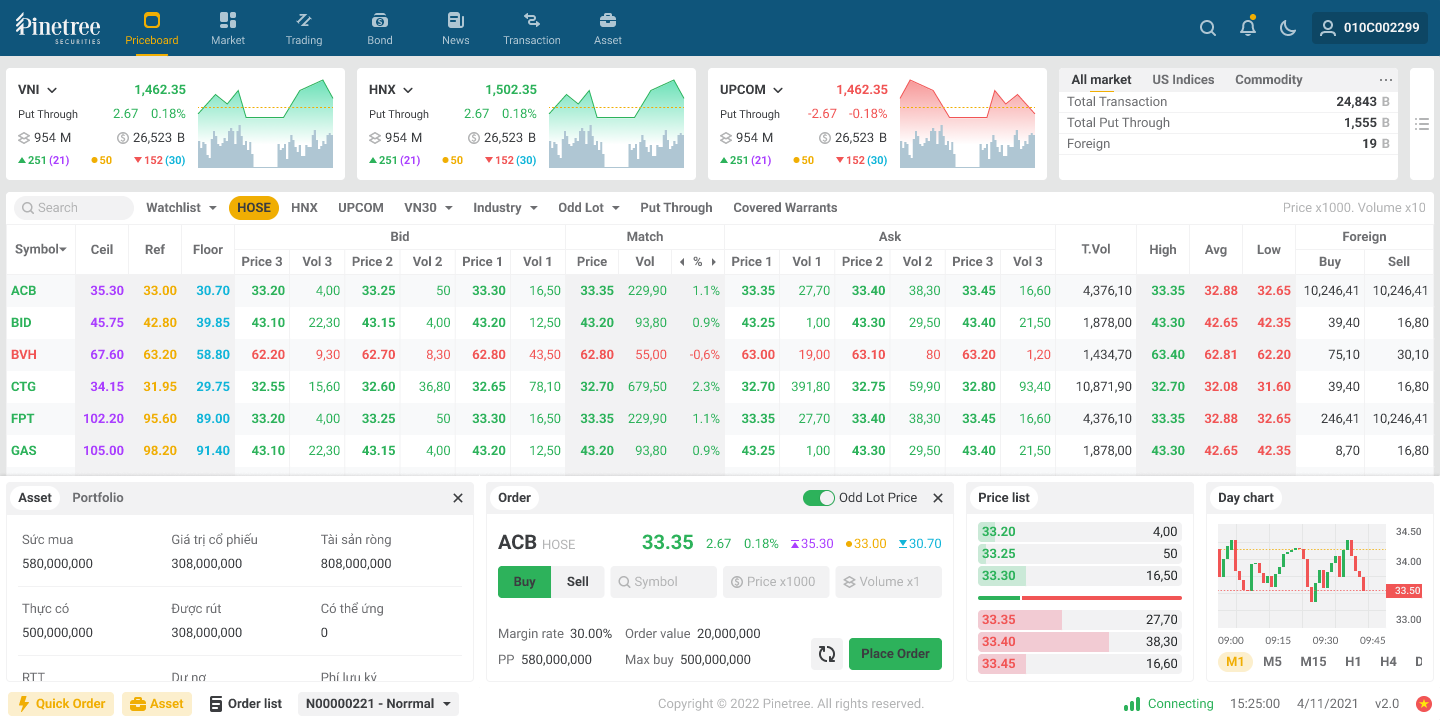Expand the HNX index dropdown

[408, 90]
